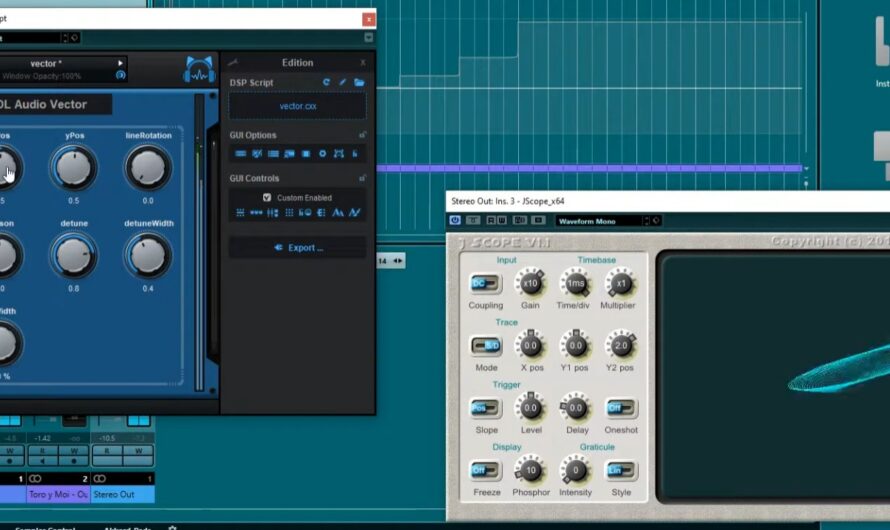The height and width of the screenshot is (530, 890).
Task: Click the yPos knob
Action: pyautogui.click(x=74, y=167)
